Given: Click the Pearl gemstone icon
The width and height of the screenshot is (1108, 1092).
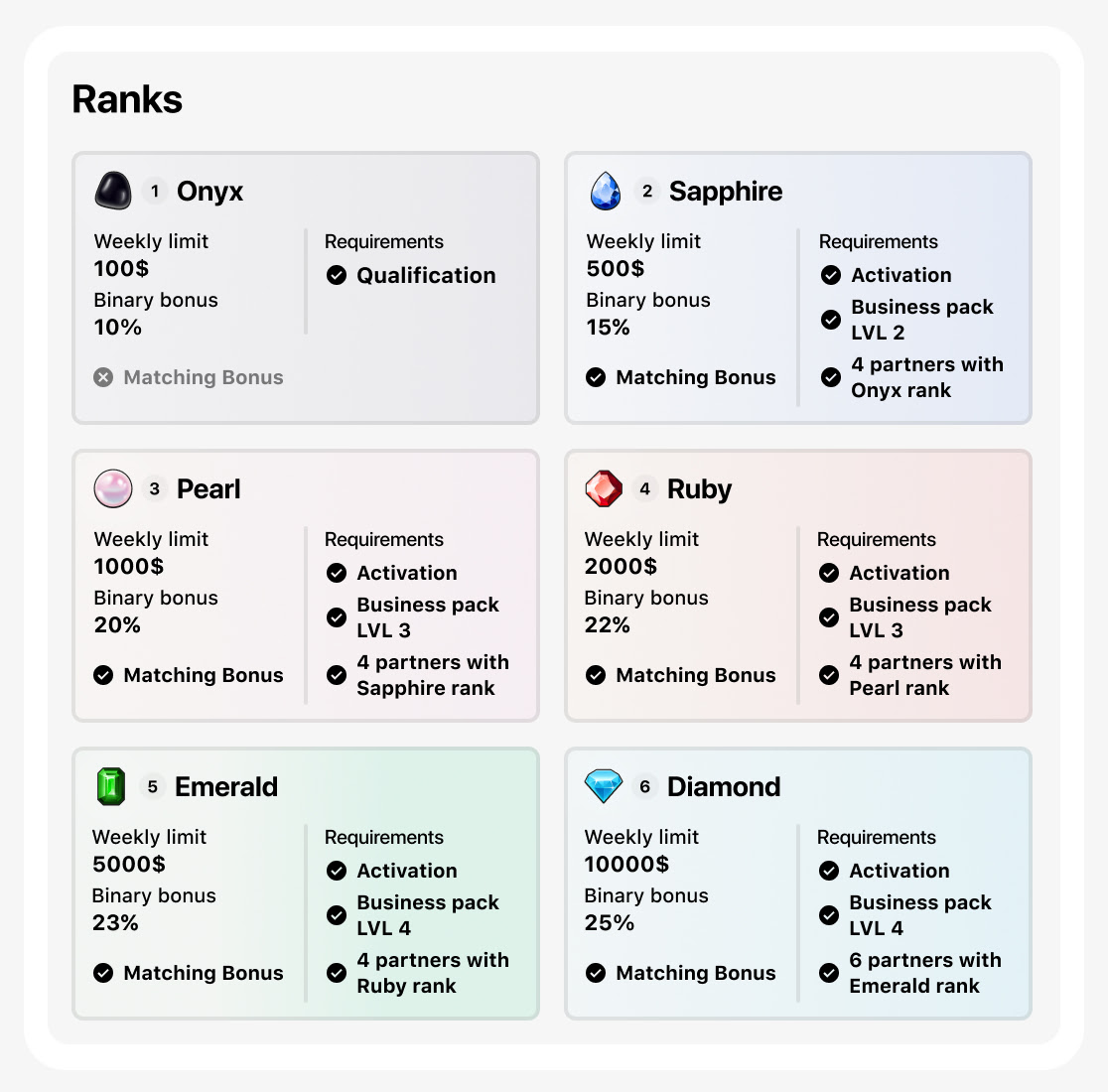Looking at the screenshot, I should pyautogui.click(x=112, y=487).
